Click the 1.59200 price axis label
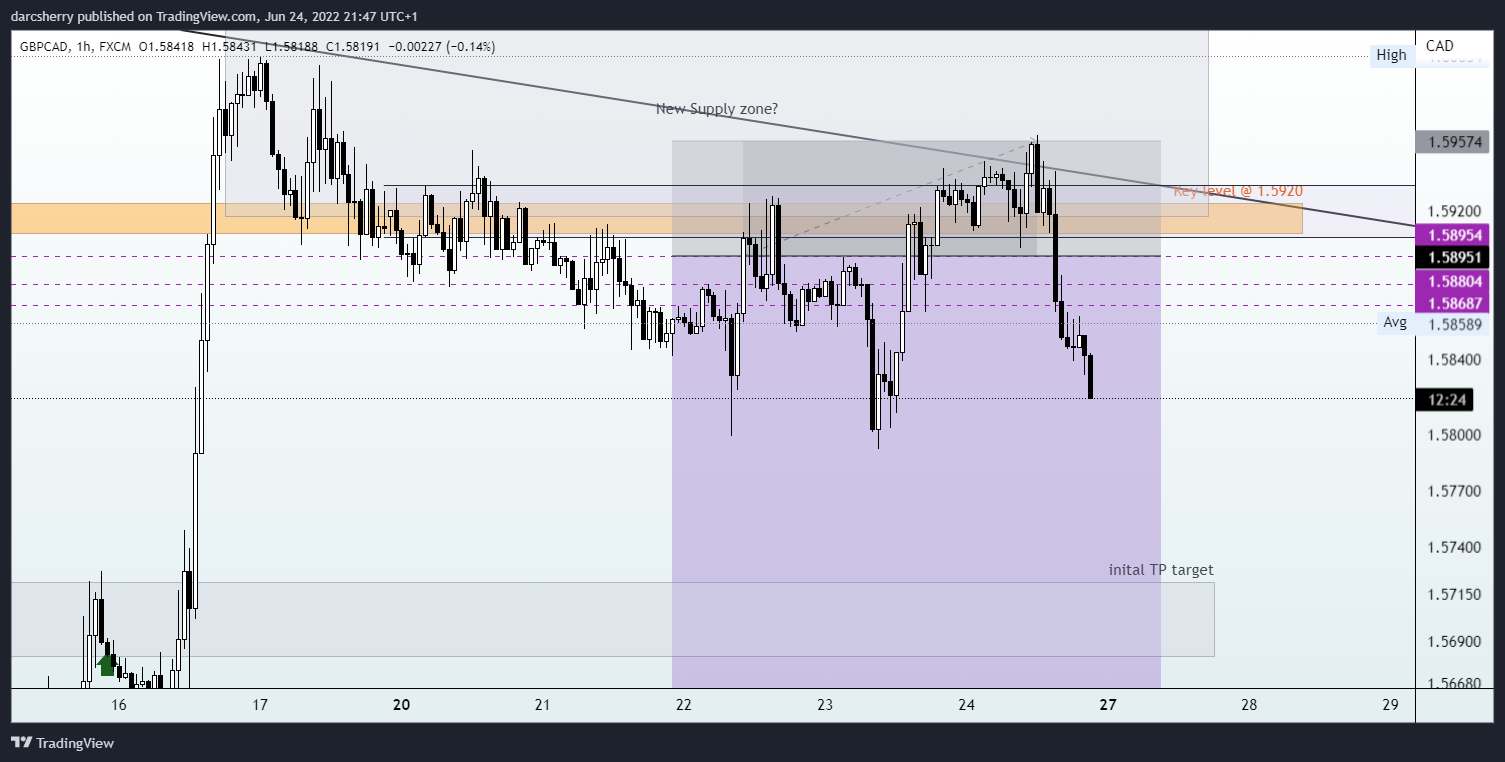This screenshot has height=762, width=1505. click(1453, 212)
